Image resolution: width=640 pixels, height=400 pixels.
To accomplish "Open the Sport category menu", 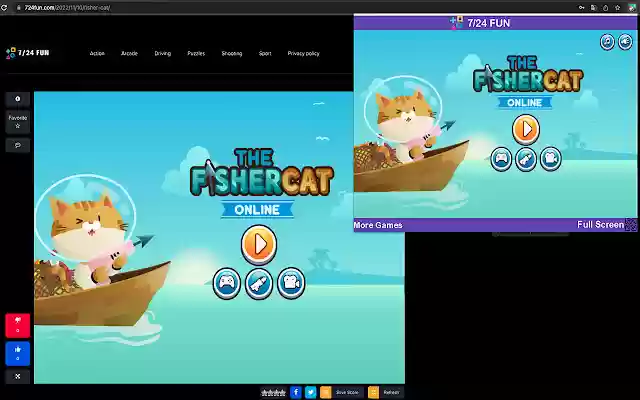I will click(x=265, y=53).
